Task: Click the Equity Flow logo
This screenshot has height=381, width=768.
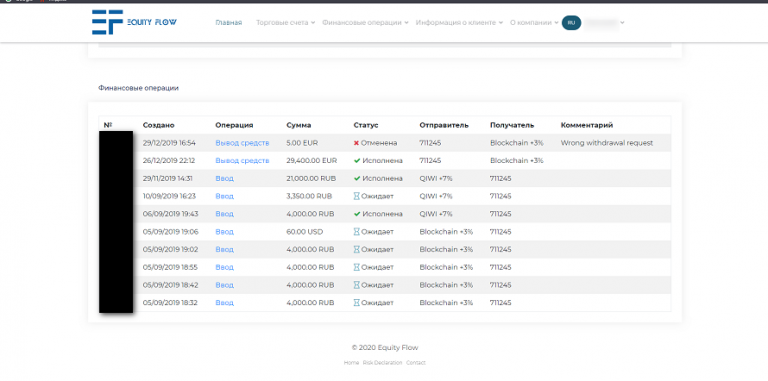Action: (x=134, y=22)
